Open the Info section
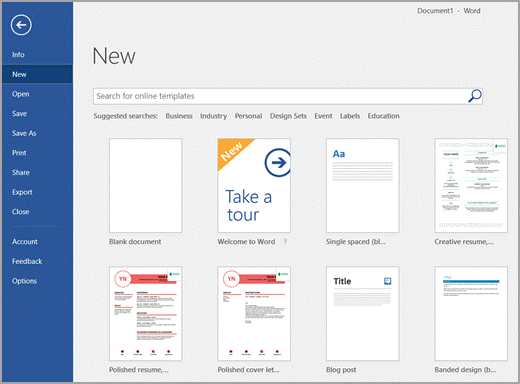The image size is (520, 384). point(18,55)
